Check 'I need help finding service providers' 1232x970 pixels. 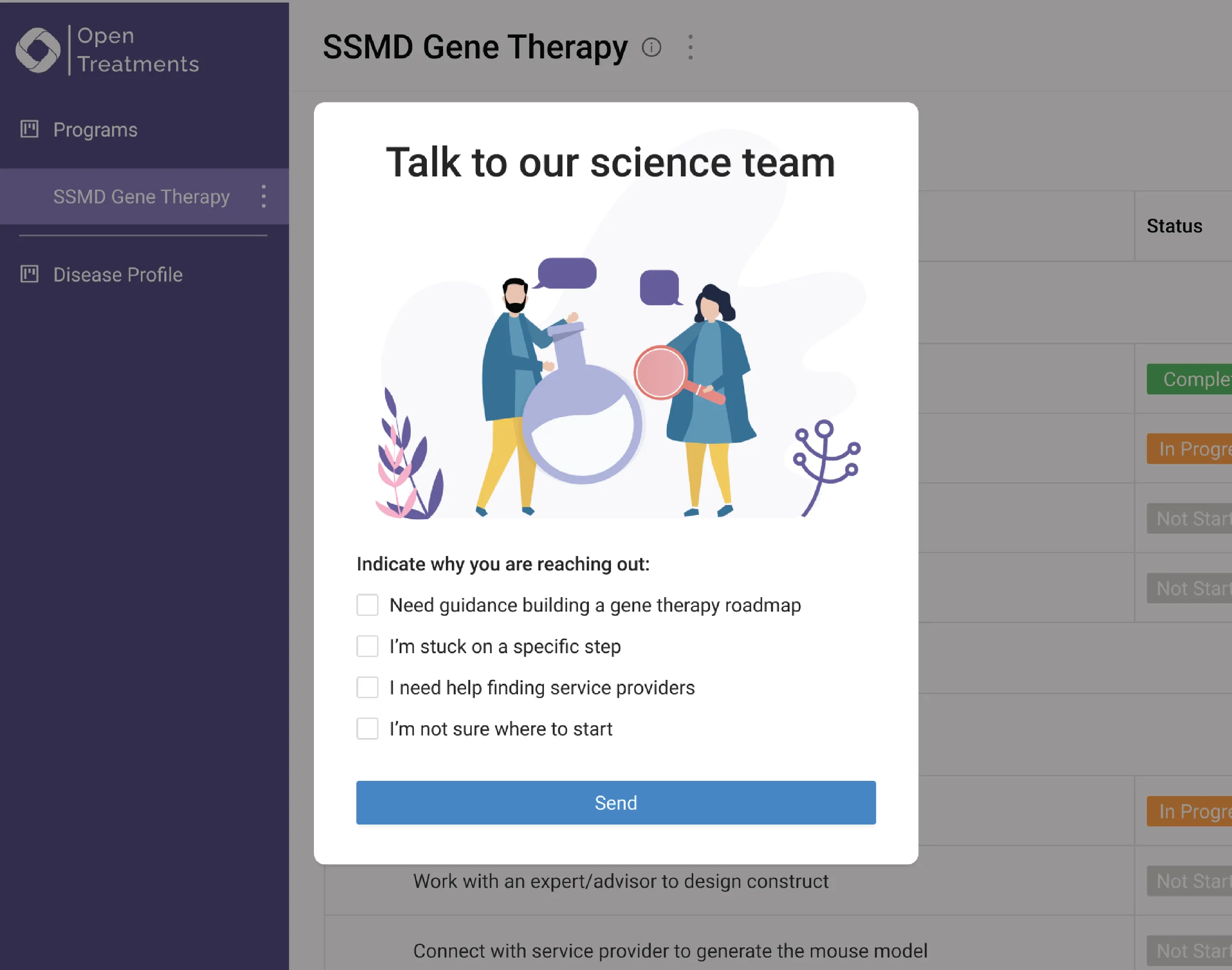pyautogui.click(x=368, y=687)
